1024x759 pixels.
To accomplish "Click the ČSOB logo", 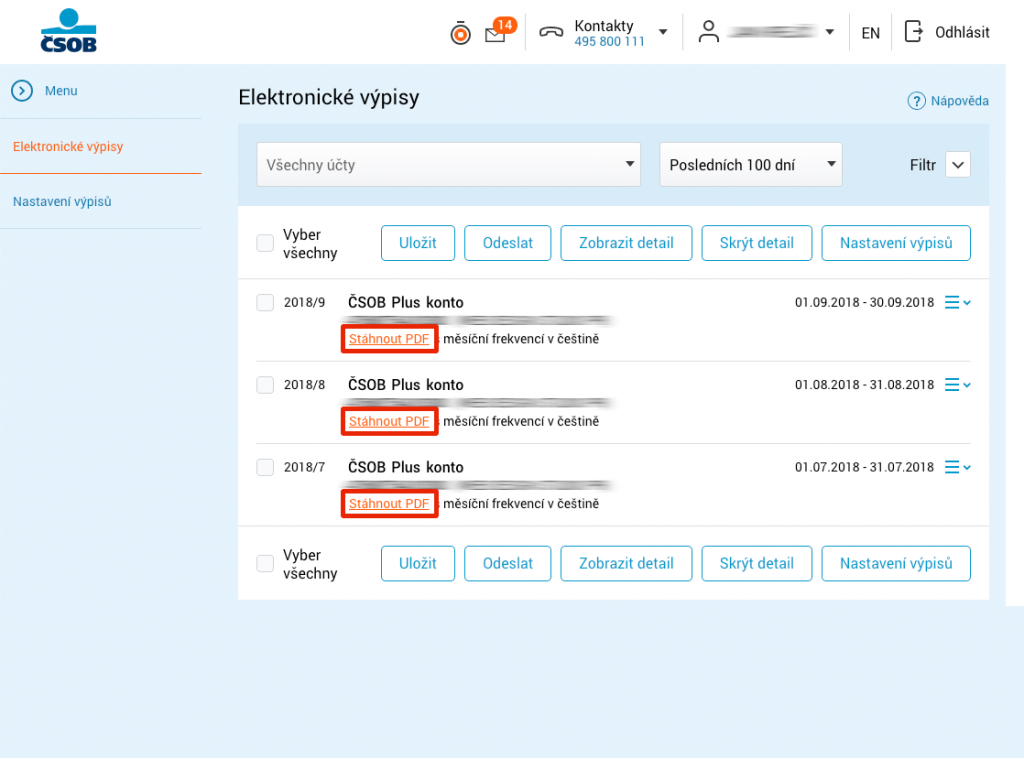I will tap(68, 31).
